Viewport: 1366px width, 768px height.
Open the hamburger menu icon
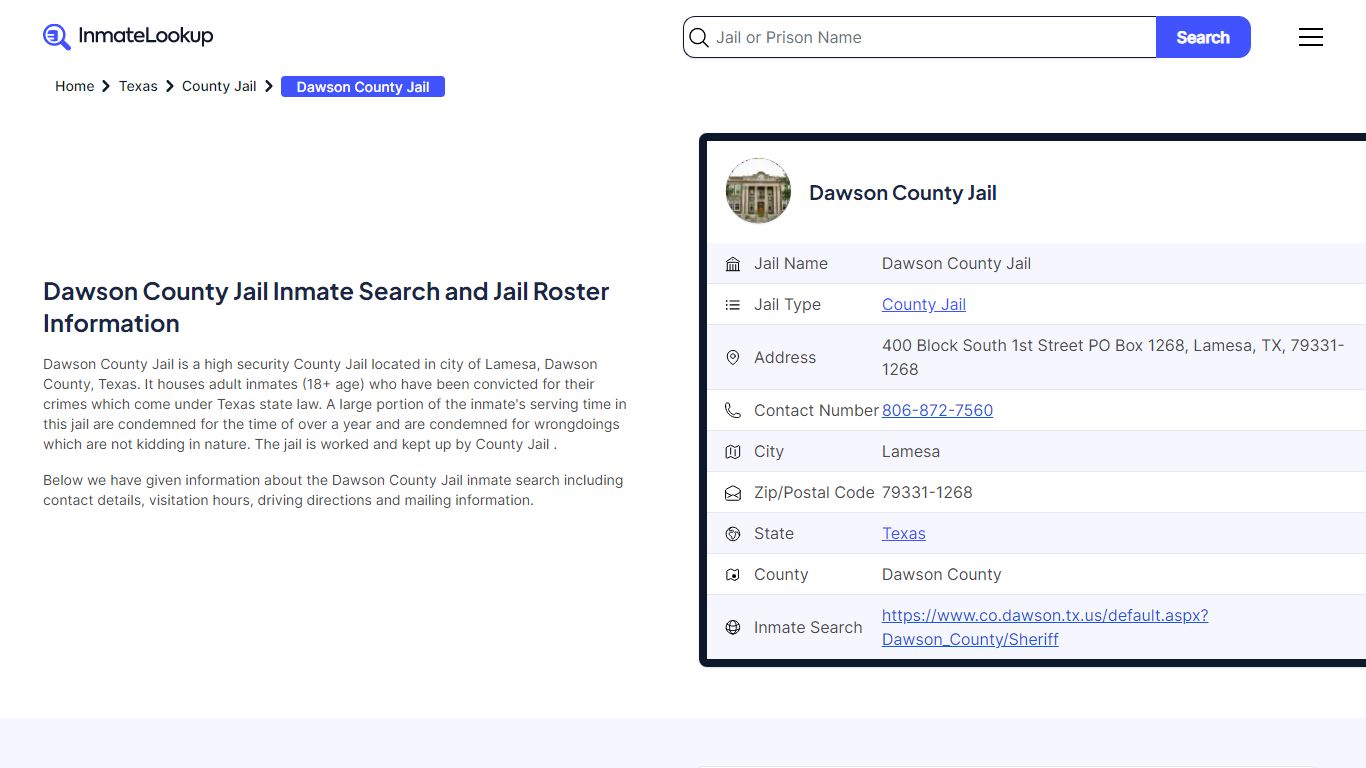tap(1311, 37)
